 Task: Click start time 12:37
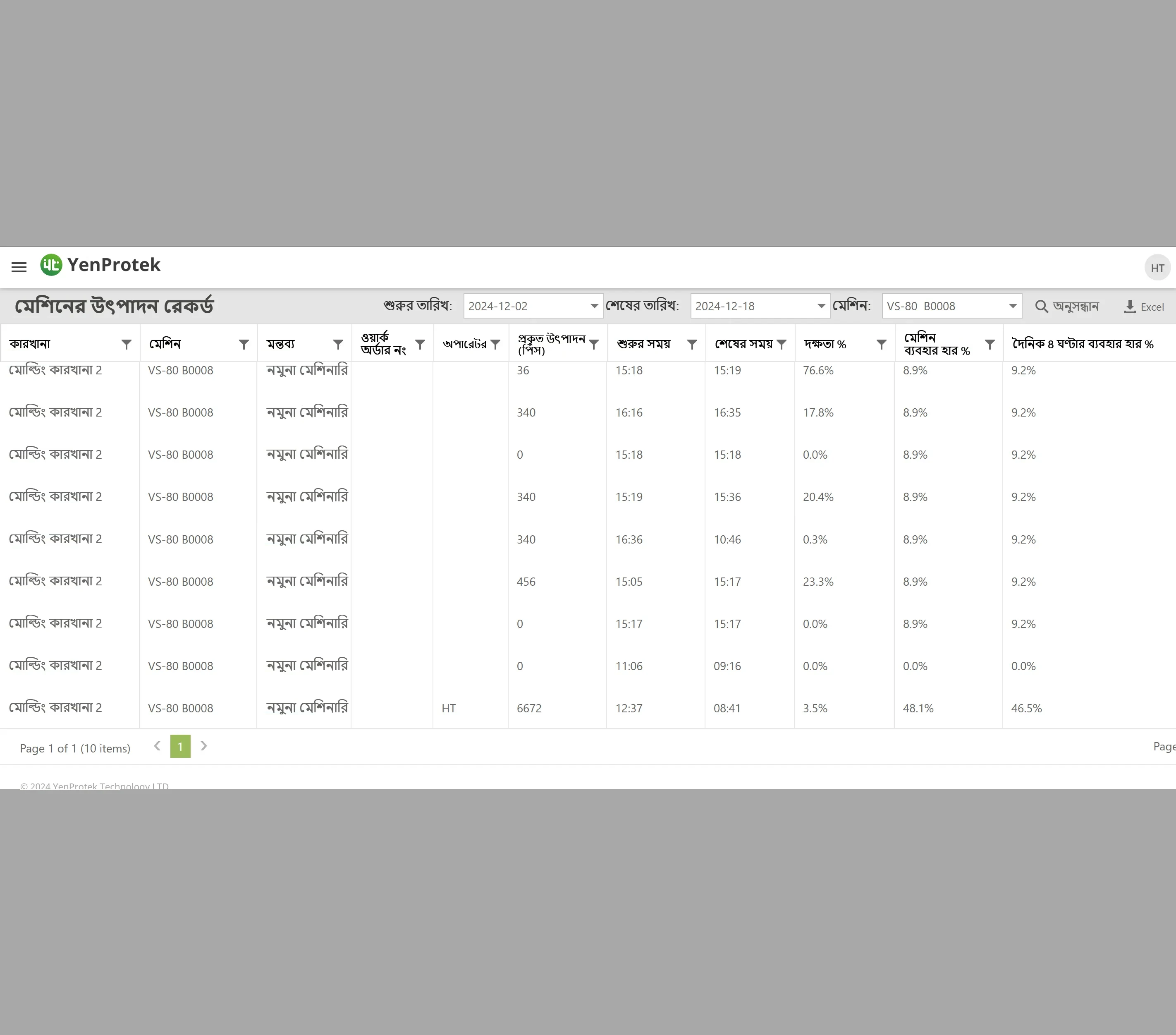coord(629,709)
